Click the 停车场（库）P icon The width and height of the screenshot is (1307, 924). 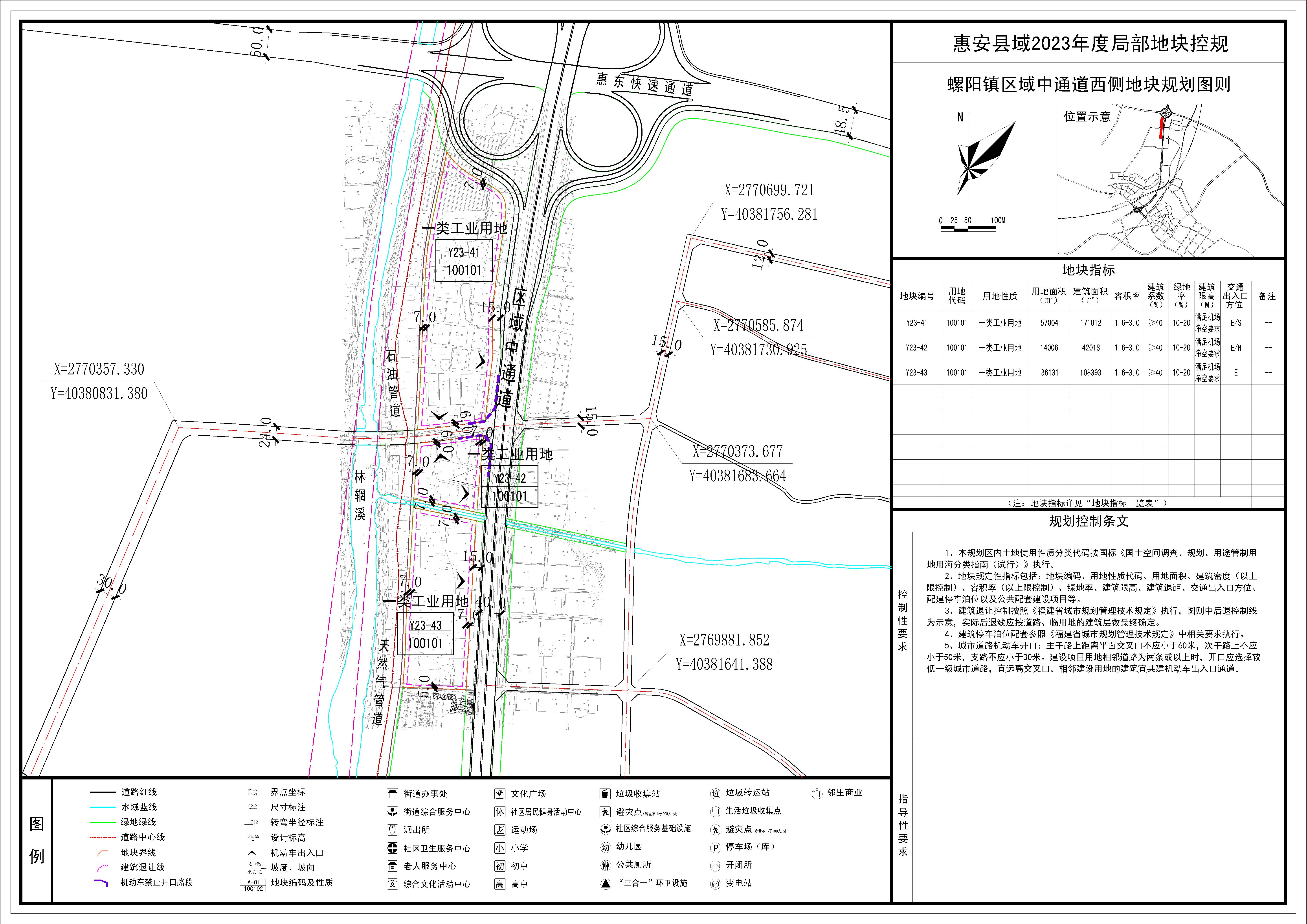click(716, 848)
